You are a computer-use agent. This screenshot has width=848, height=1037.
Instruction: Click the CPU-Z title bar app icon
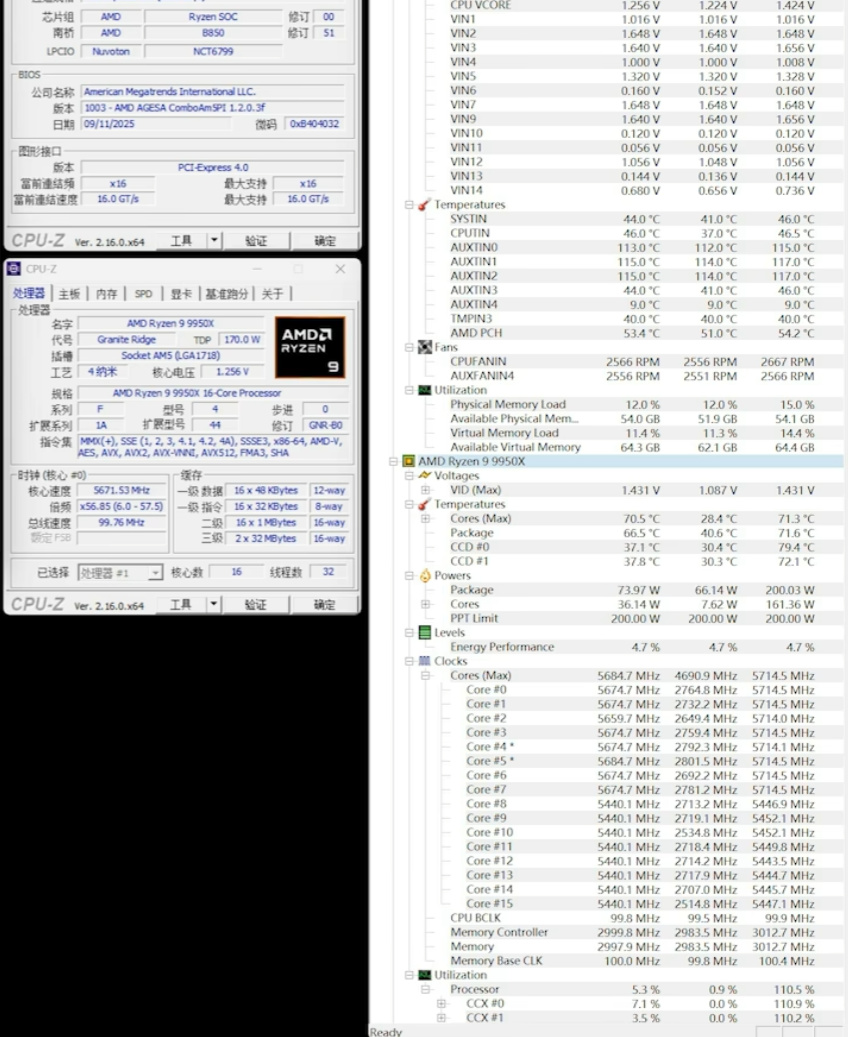coord(13,269)
